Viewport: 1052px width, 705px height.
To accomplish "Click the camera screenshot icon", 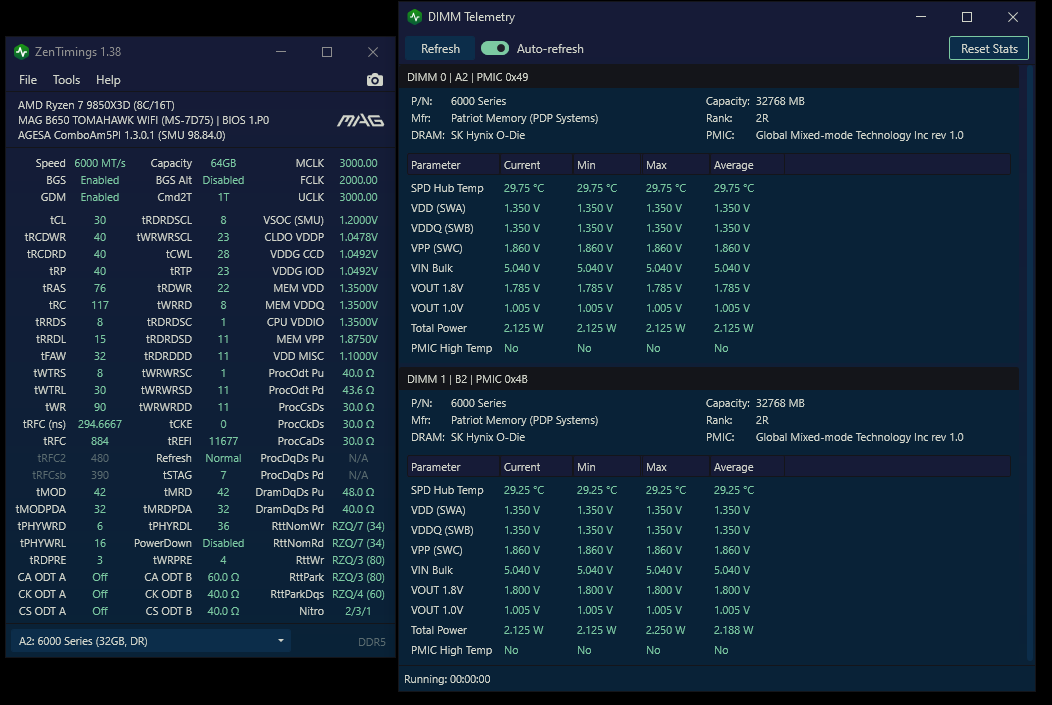I will click(374, 80).
